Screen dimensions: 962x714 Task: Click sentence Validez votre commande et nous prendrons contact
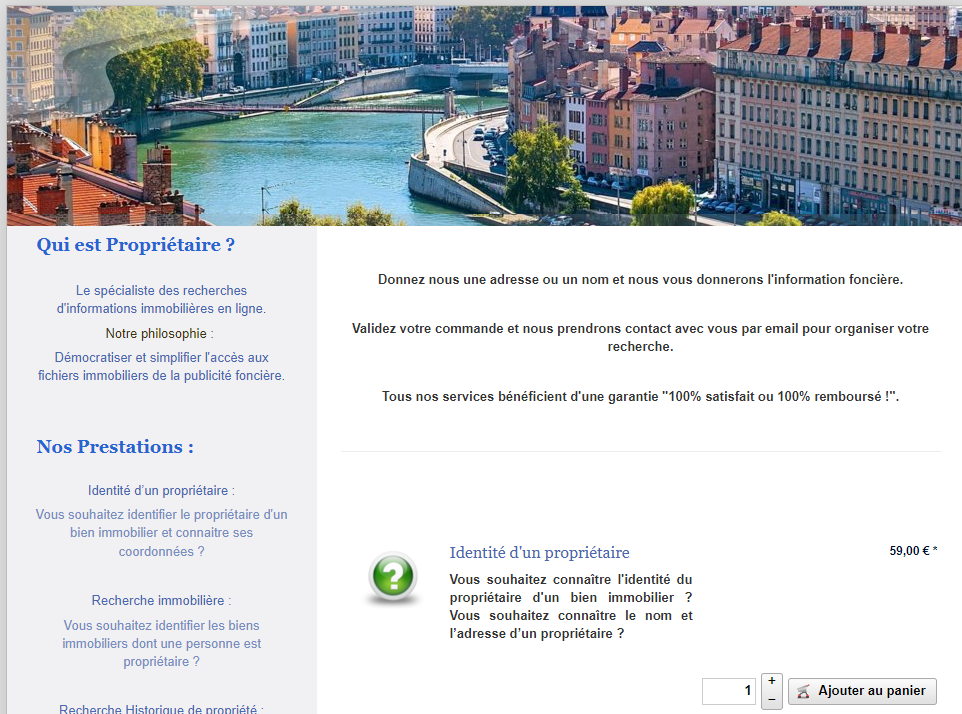641,337
